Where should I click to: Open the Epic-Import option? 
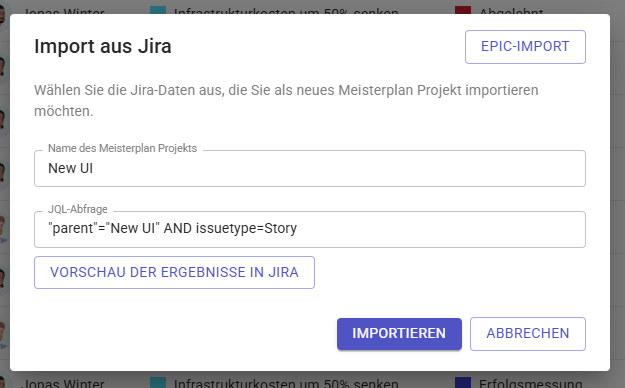(525, 47)
